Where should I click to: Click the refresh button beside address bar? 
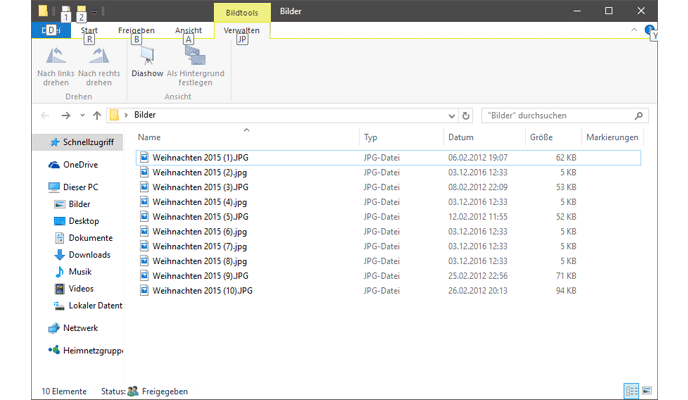(x=466, y=116)
